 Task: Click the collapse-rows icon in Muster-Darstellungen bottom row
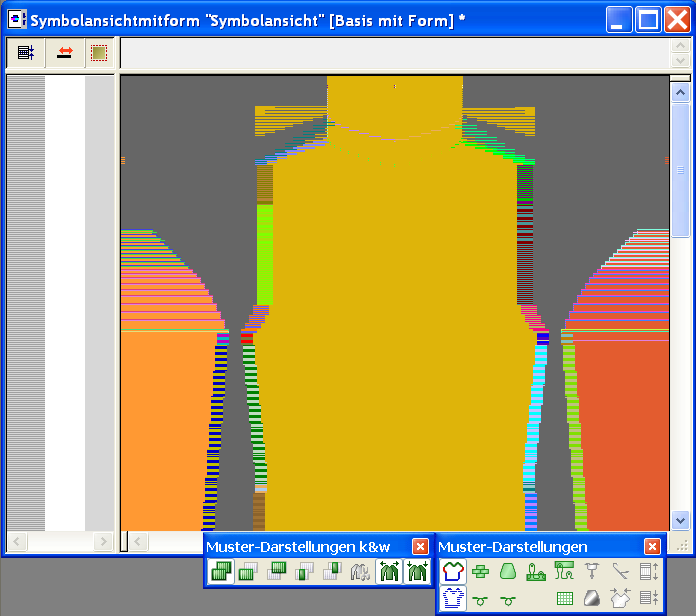pos(649,598)
